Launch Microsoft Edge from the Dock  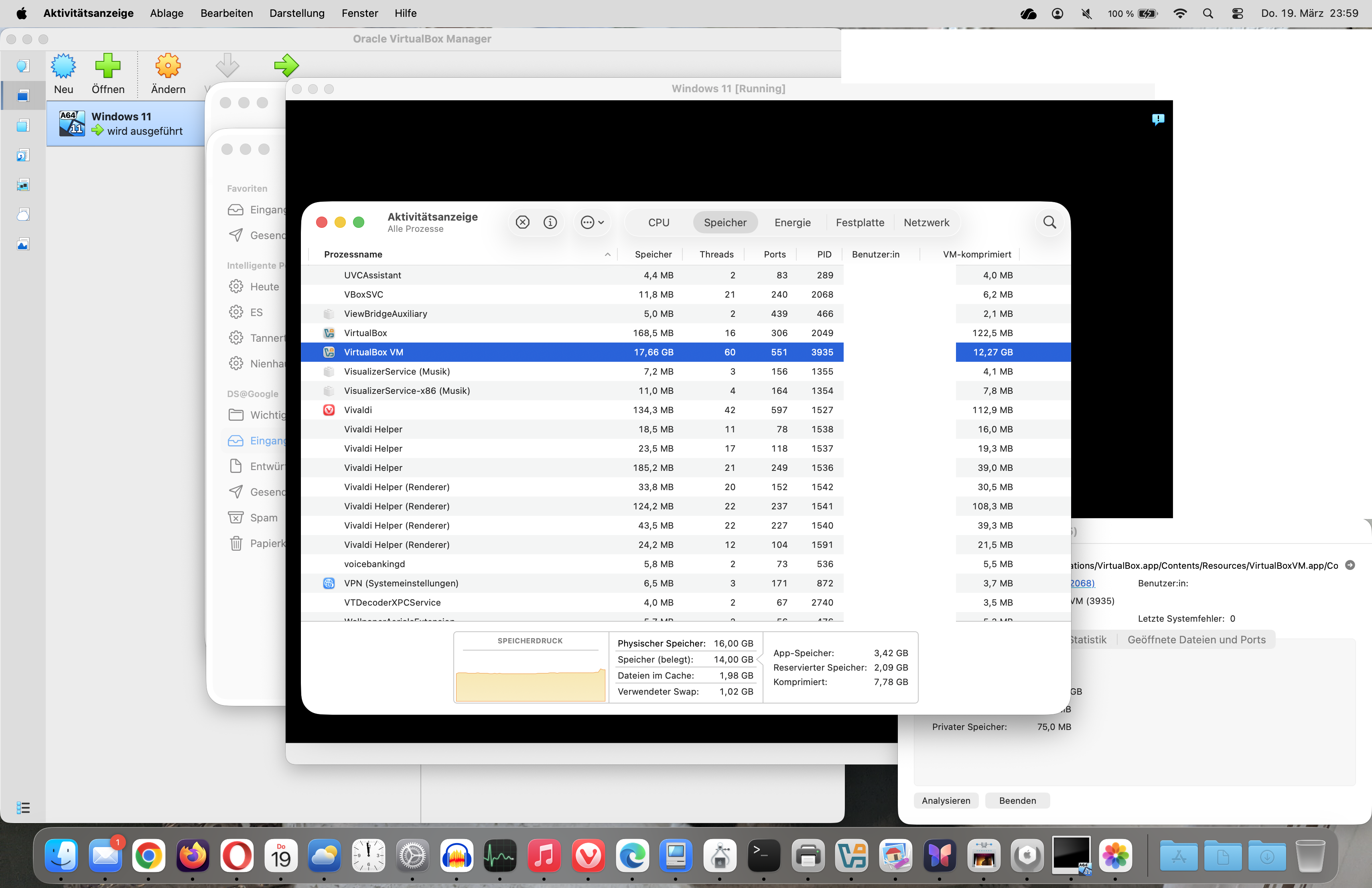click(x=632, y=855)
